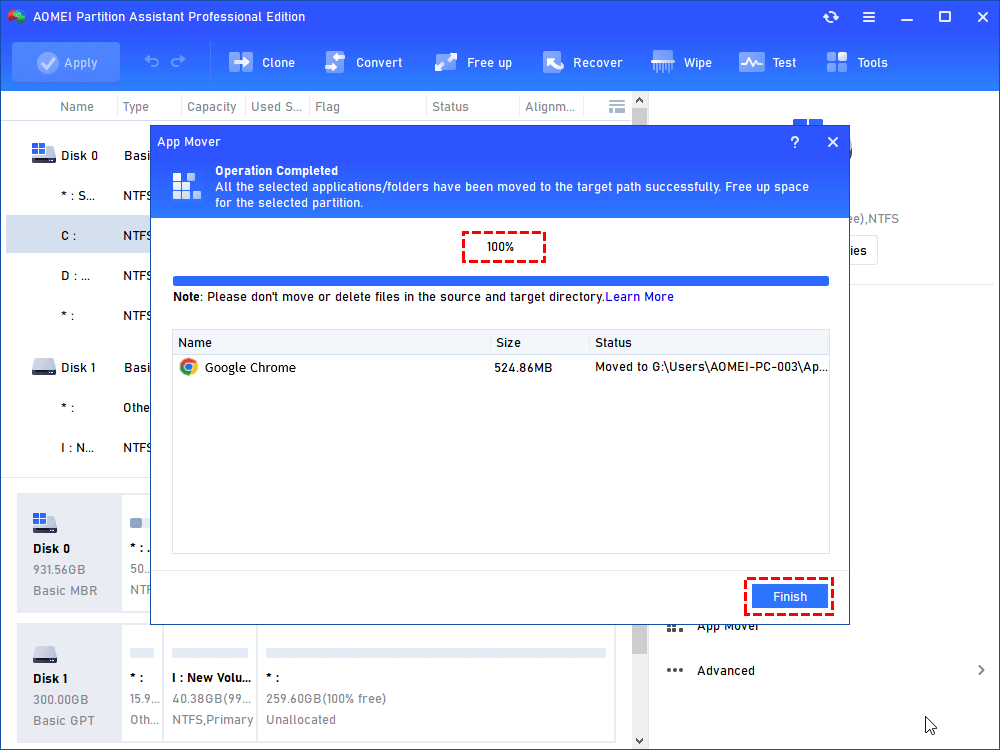Click the Redo arrow icon
Viewport: 1000px width, 750px height.
pos(179,61)
